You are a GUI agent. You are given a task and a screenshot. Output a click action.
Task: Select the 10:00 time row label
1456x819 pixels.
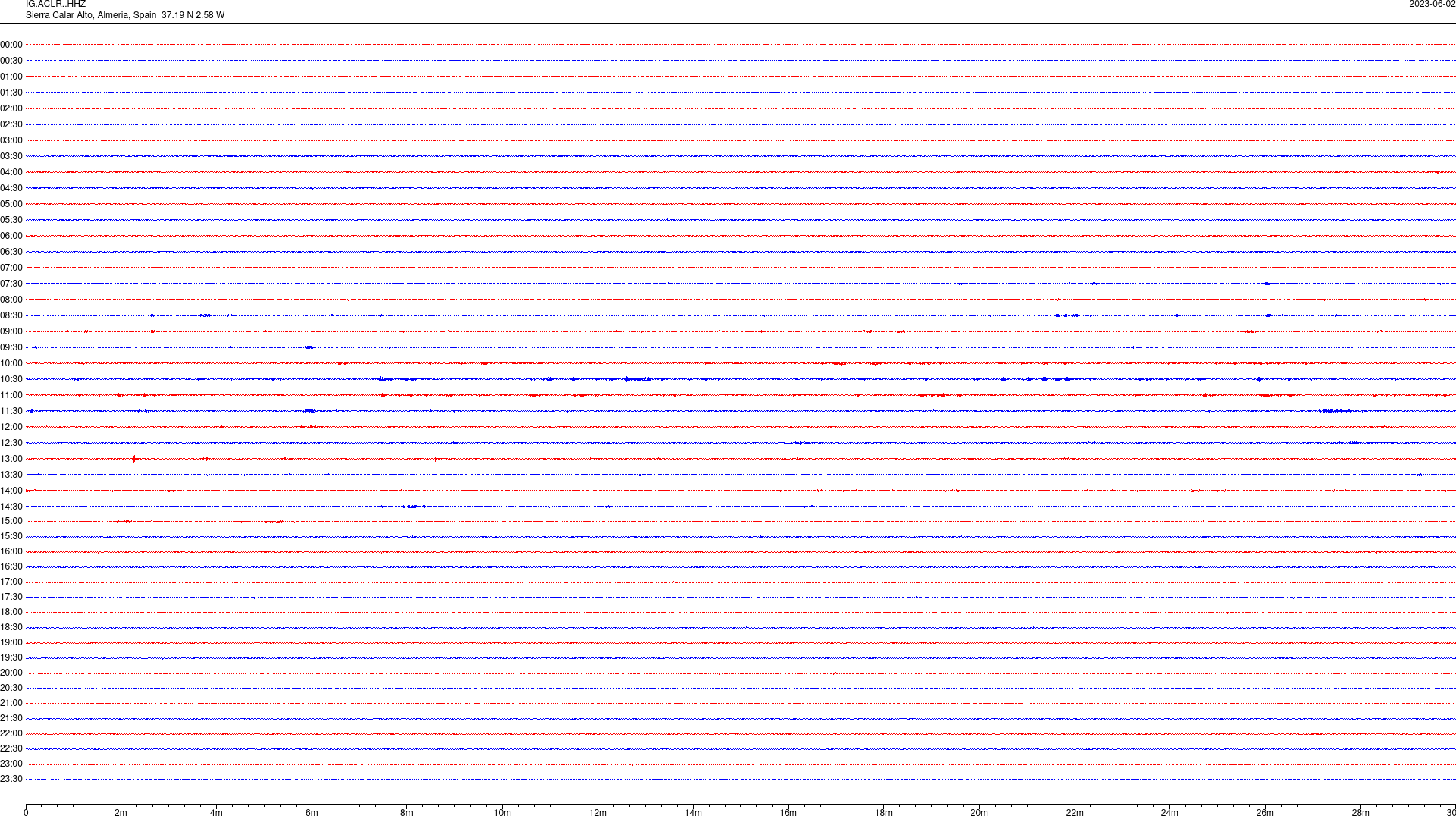pyautogui.click(x=11, y=363)
